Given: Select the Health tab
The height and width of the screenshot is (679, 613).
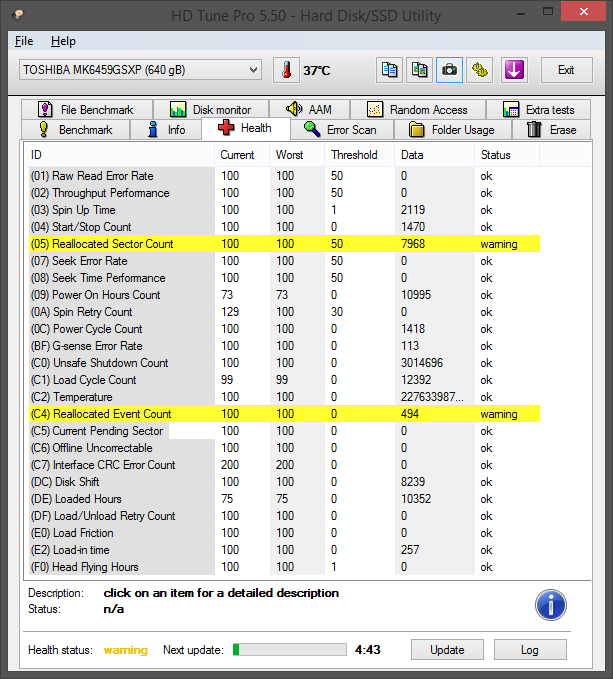Looking at the screenshot, I should click(245, 128).
